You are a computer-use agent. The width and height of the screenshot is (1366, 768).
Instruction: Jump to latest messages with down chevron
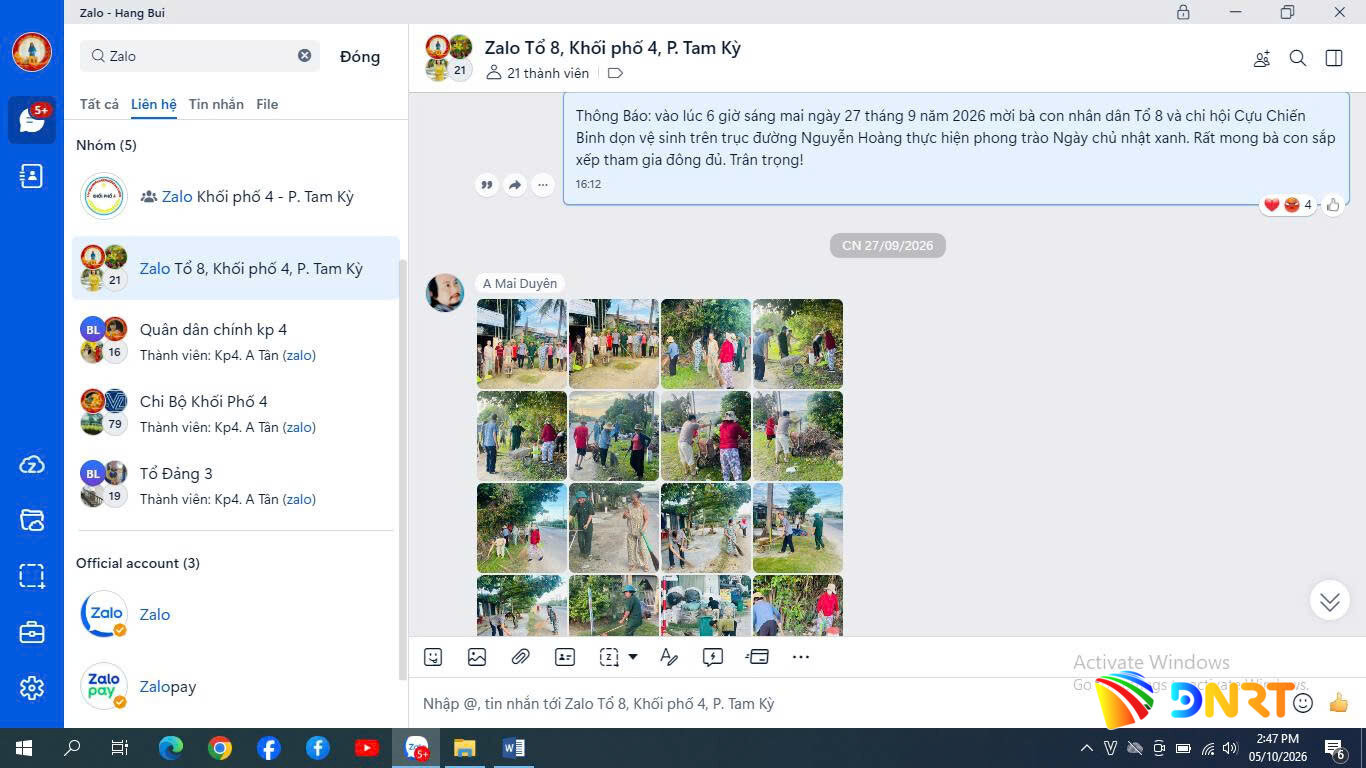tap(1329, 601)
